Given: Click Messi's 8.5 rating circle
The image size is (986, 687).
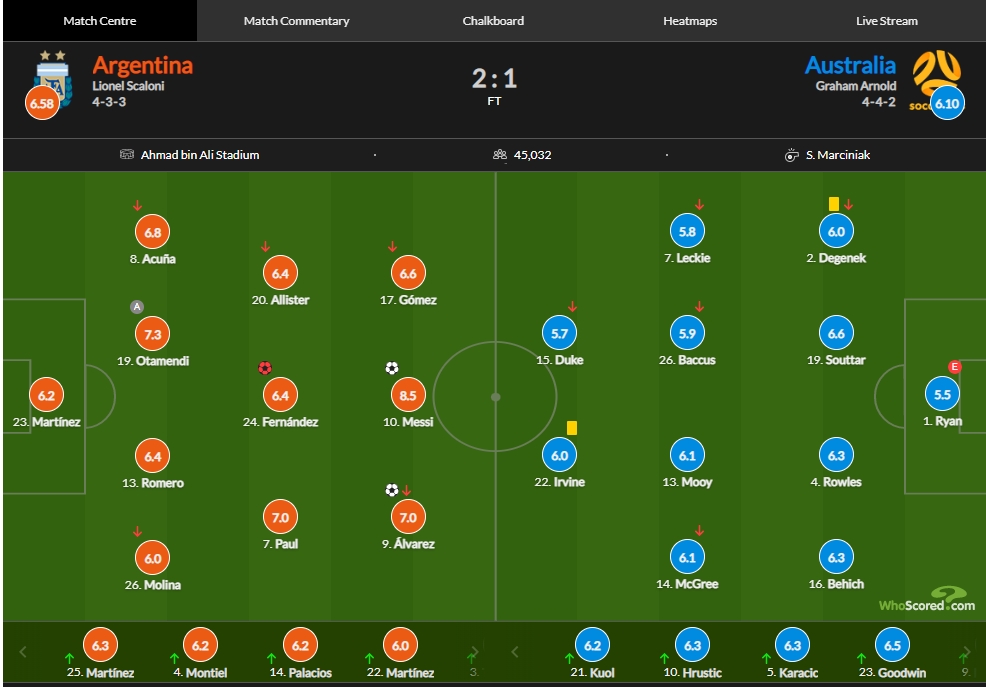Looking at the screenshot, I should point(408,395).
